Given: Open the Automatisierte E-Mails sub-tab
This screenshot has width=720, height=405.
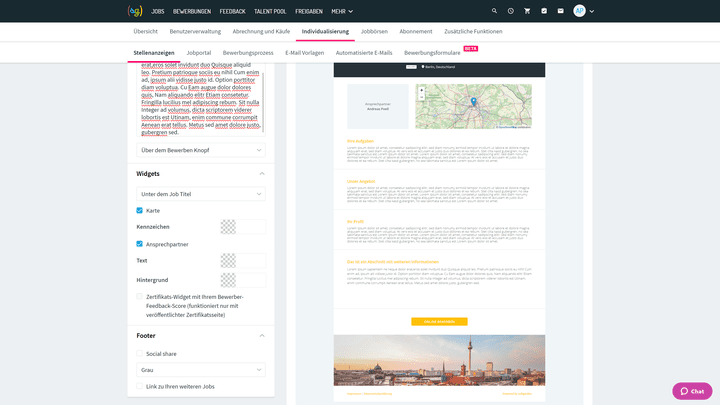Looking at the screenshot, I should click(364, 53).
